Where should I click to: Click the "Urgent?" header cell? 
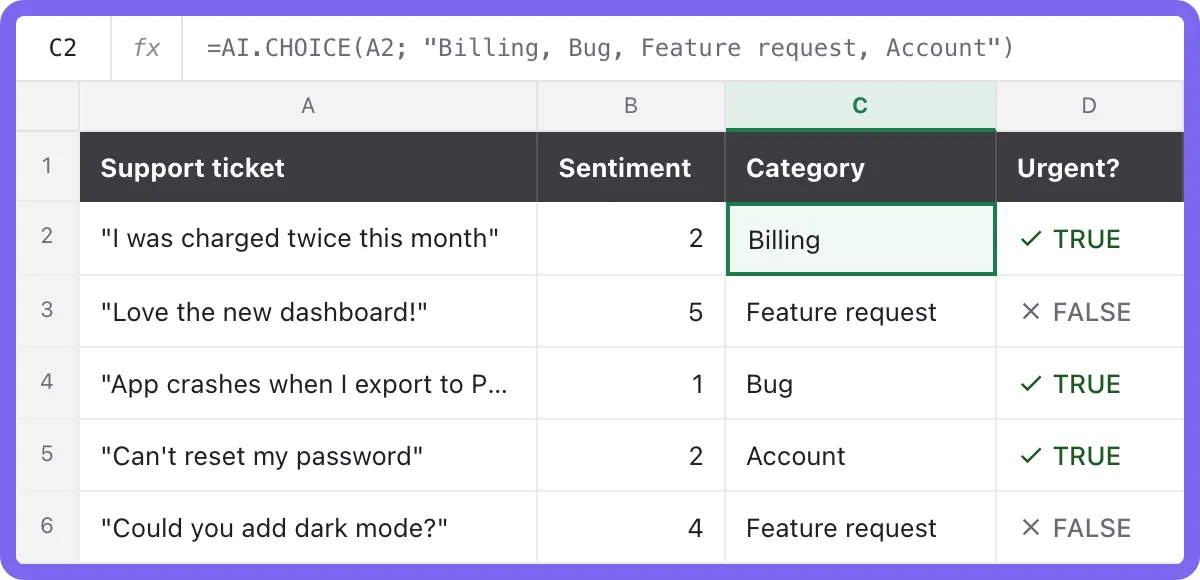point(1090,167)
